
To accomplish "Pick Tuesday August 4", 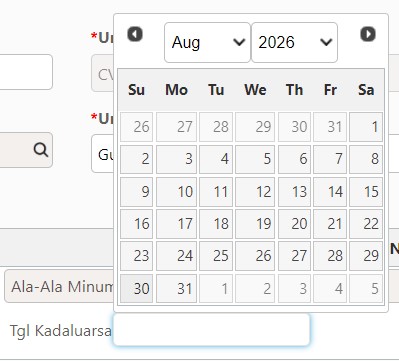I will tap(216, 159).
